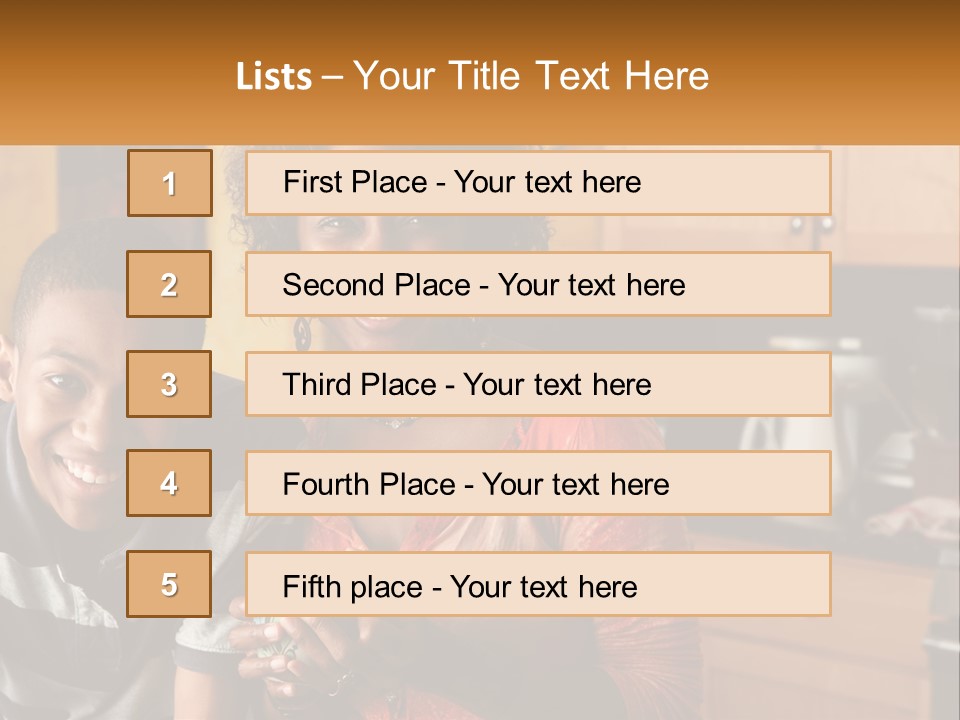Select the number 4 box
The image size is (960, 720).
(169, 483)
